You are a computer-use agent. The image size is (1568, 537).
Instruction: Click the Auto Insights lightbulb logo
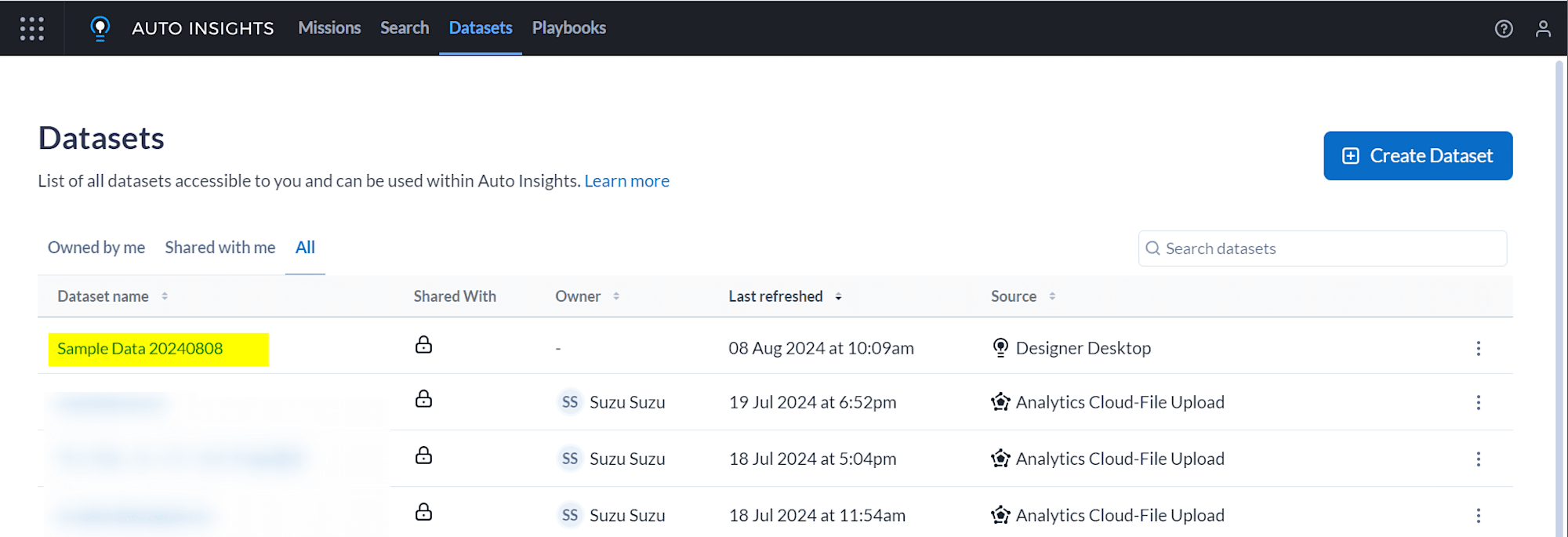tap(100, 28)
